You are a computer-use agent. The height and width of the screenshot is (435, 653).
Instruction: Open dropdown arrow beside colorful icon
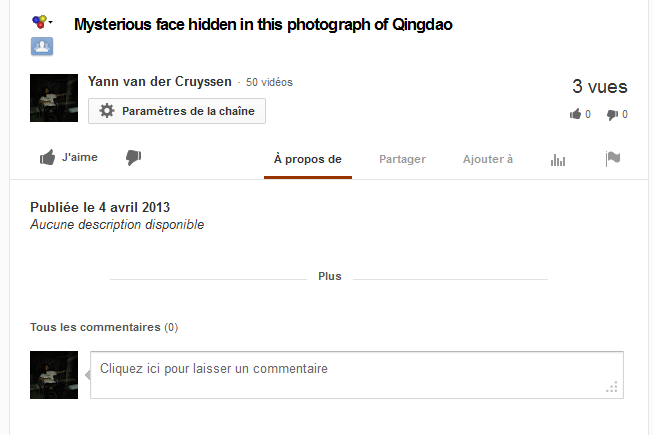coord(50,22)
